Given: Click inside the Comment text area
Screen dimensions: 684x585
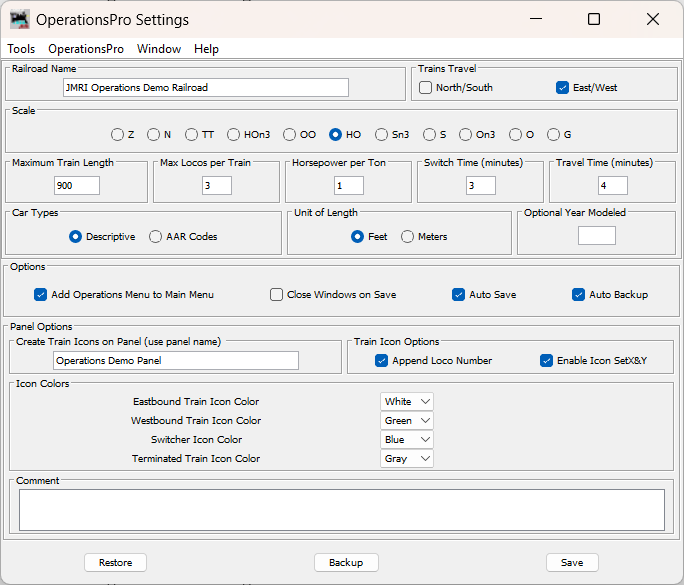Looking at the screenshot, I should (342, 510).
